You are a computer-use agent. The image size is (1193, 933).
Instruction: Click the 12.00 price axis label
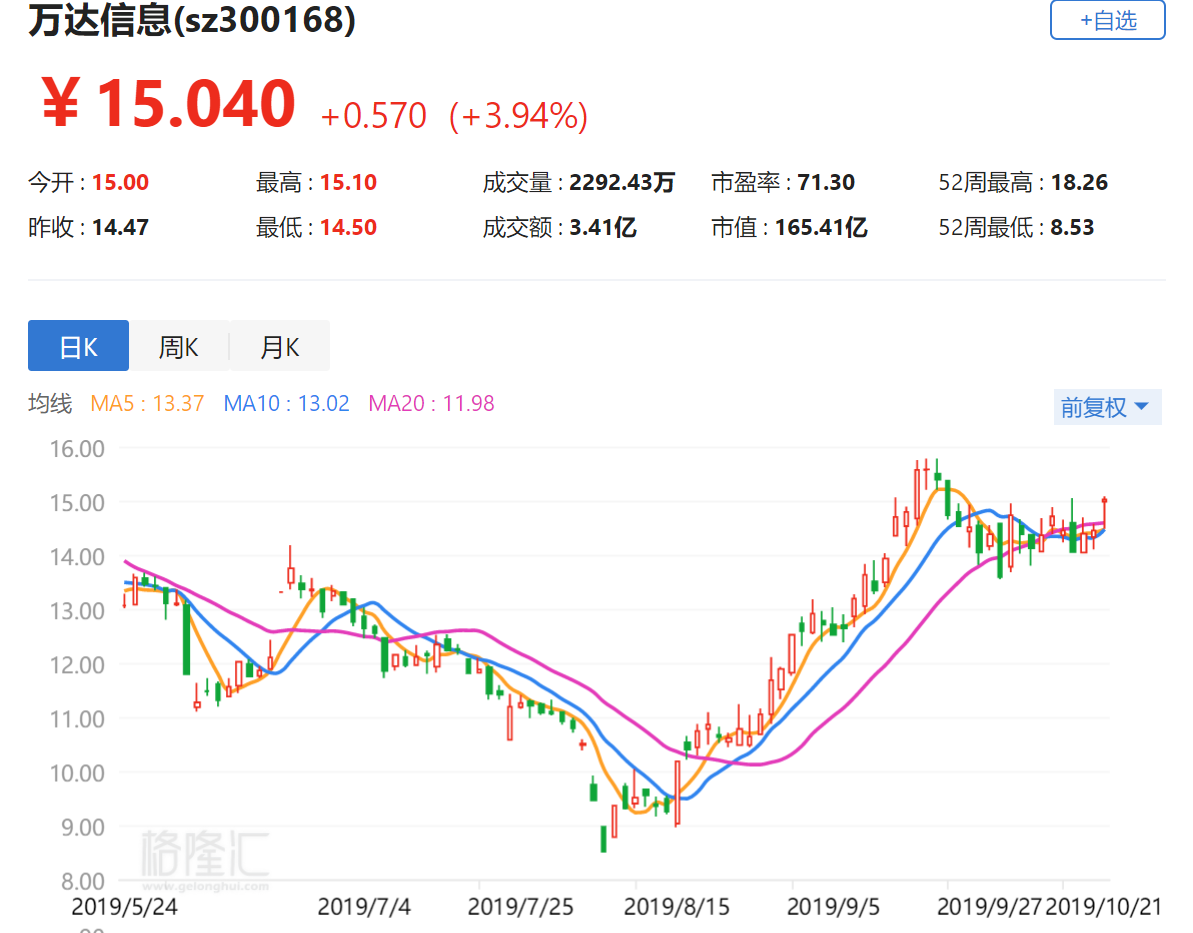[78, 665]
